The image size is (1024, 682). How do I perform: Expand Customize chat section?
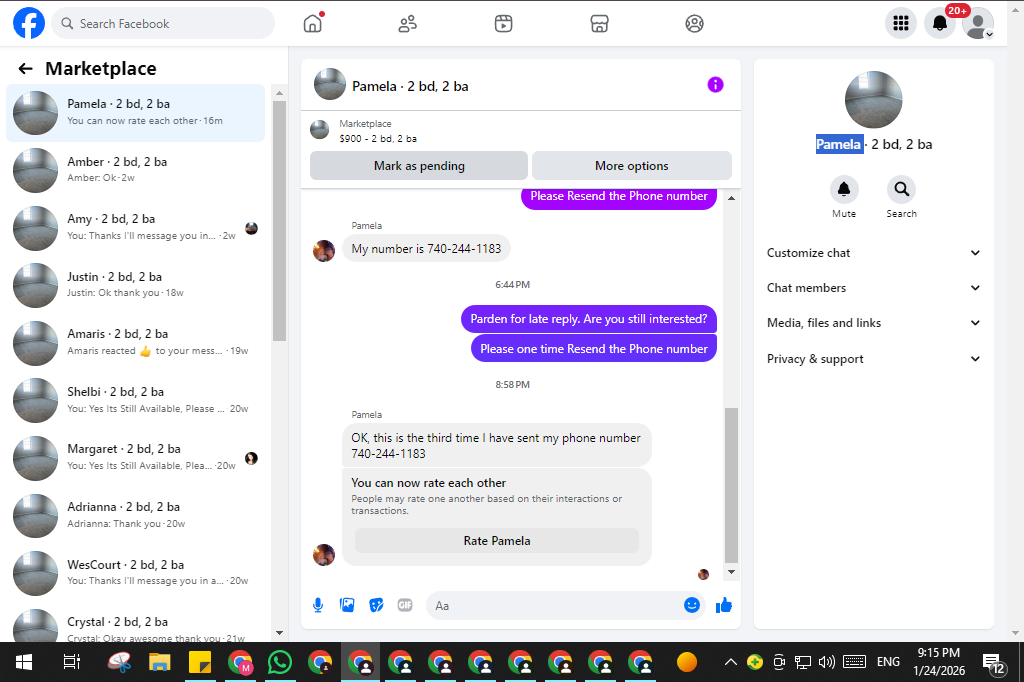(x=873, y=253)
